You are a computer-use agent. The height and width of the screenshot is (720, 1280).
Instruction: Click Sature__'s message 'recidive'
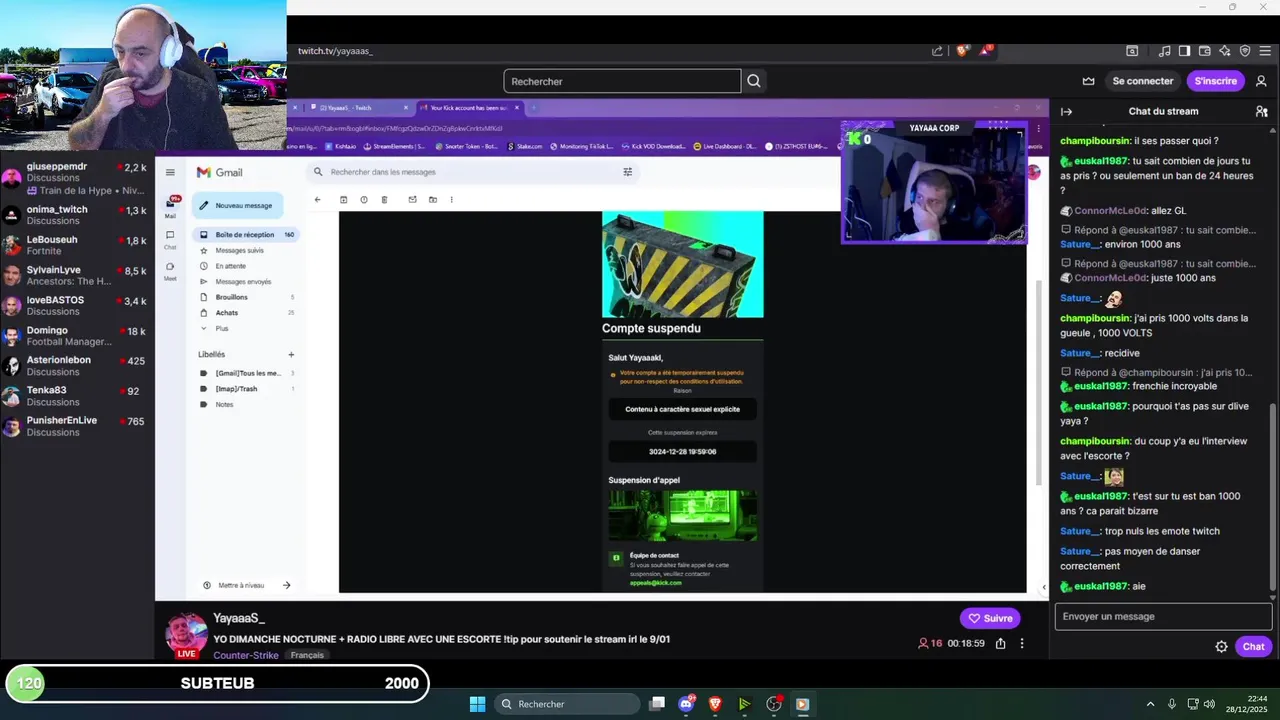[1122, 353]
